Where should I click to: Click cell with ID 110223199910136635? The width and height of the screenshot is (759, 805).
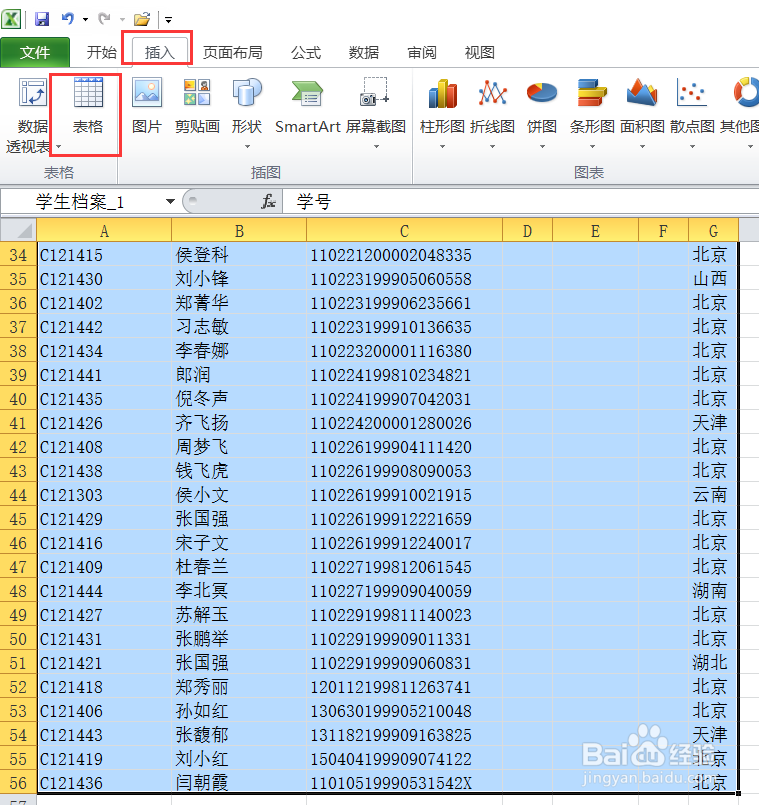[x=404, y=327]
